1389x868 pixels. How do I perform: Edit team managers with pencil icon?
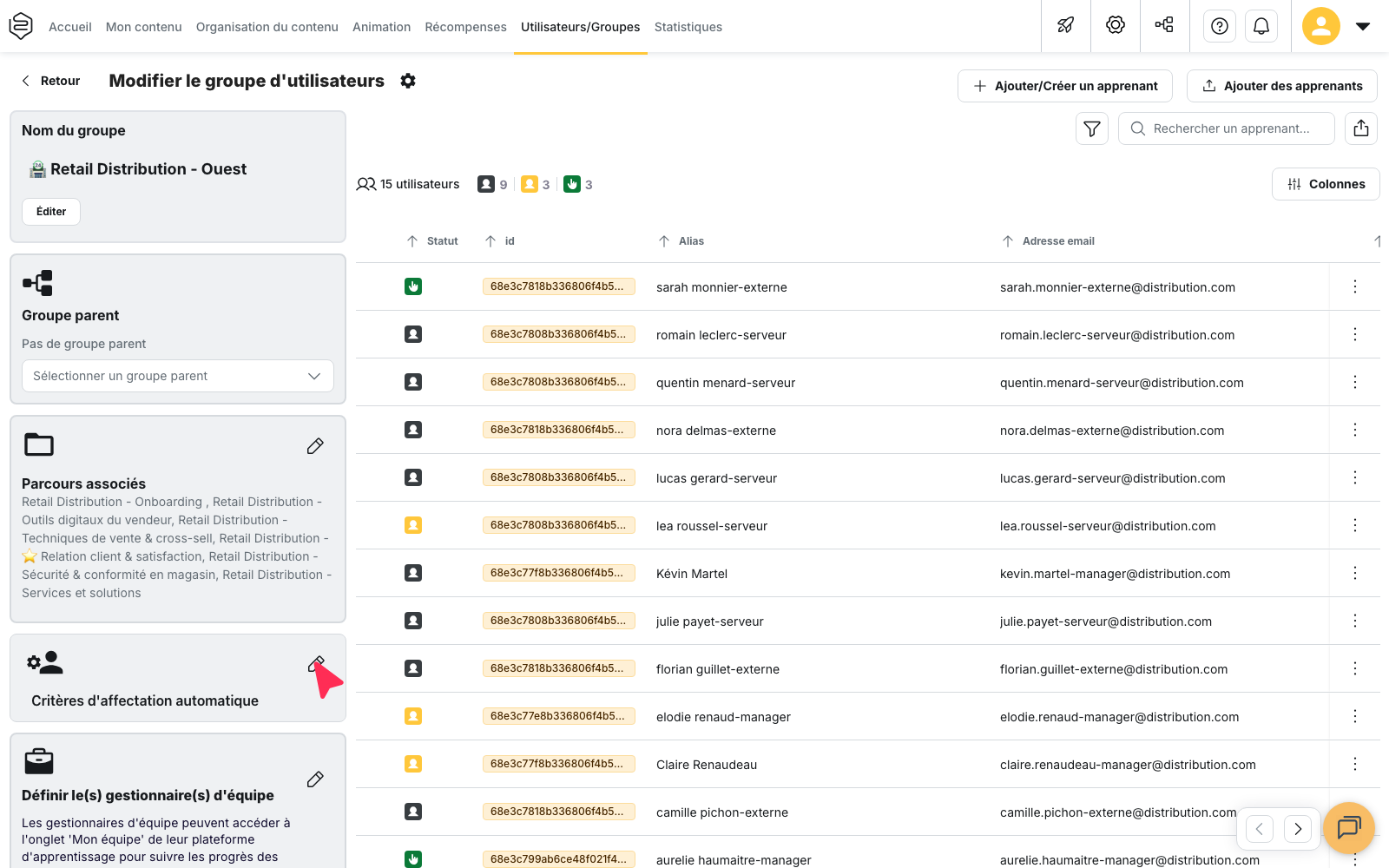click(x=315, y=779)
